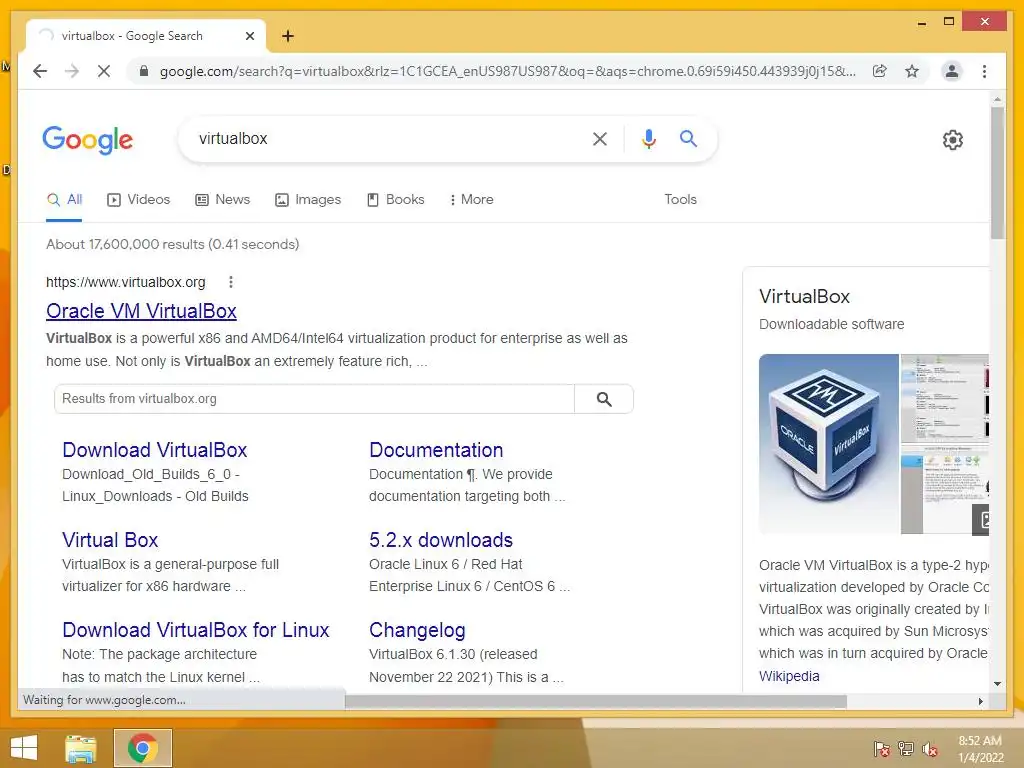Switch to Videos results

pos(138,200)
